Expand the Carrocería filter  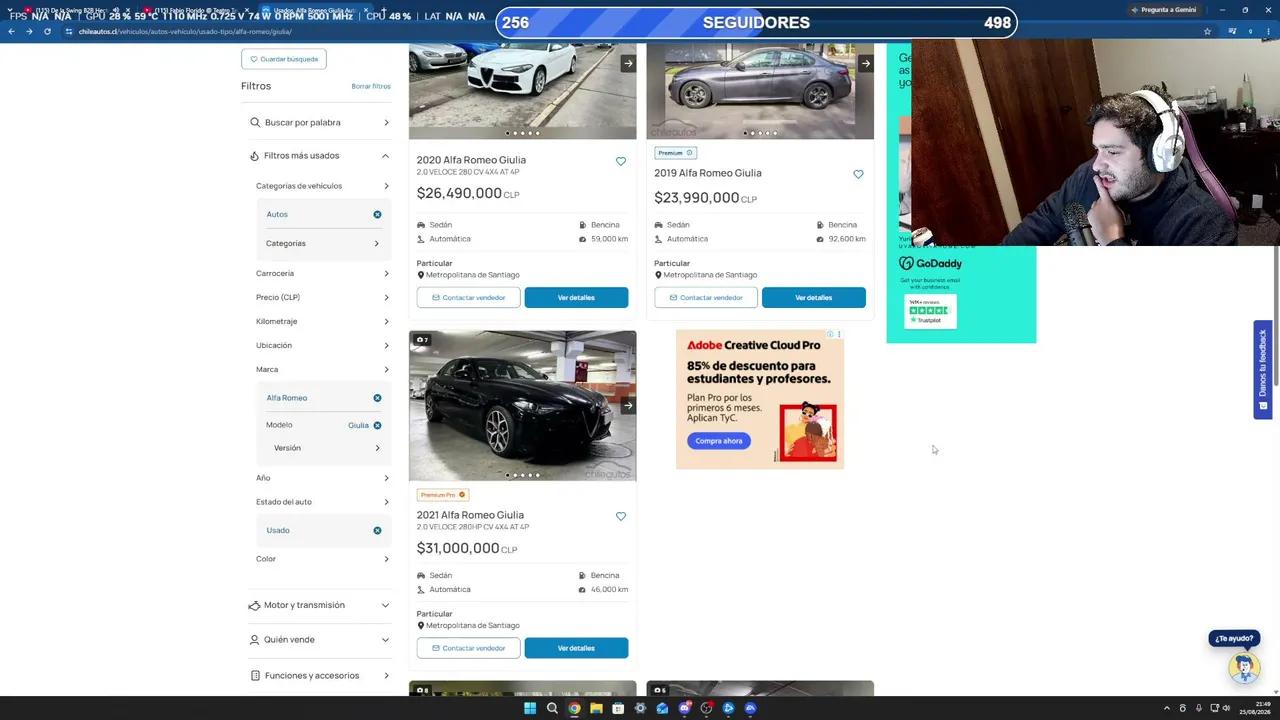pyautogui.click(x=322, y=273)
